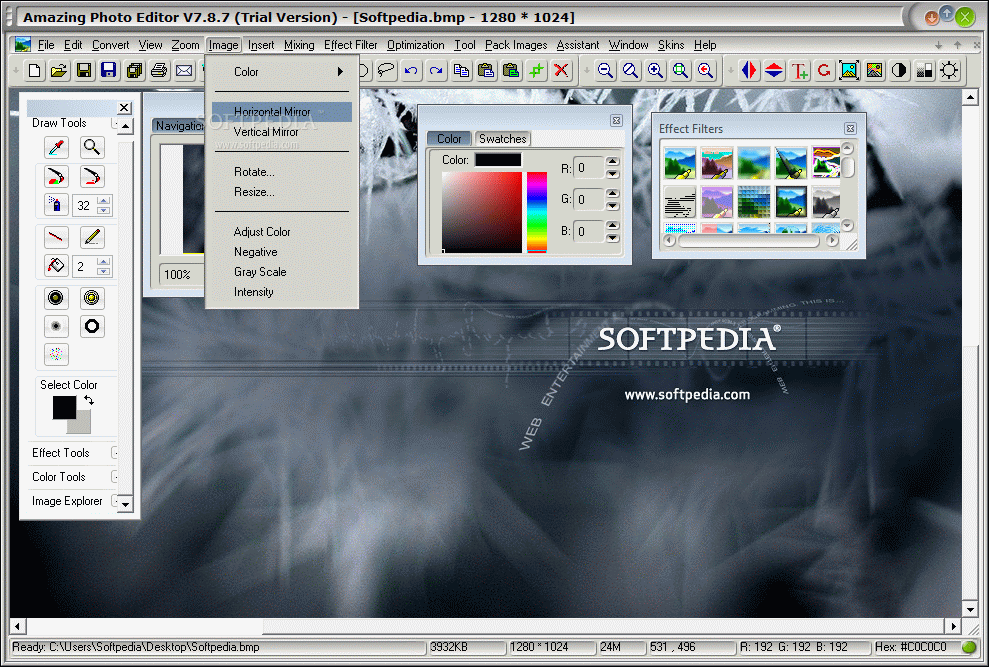
Task: Decrease the line width 2 stepper
Action: 104,271
